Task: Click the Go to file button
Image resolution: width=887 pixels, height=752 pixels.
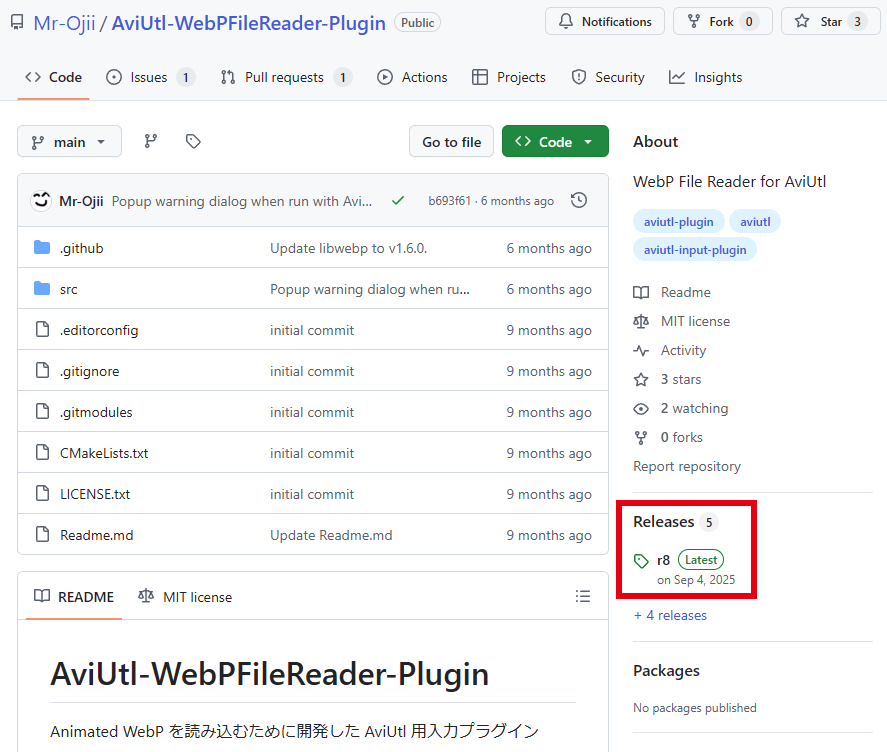Action: tap(451, 142)
